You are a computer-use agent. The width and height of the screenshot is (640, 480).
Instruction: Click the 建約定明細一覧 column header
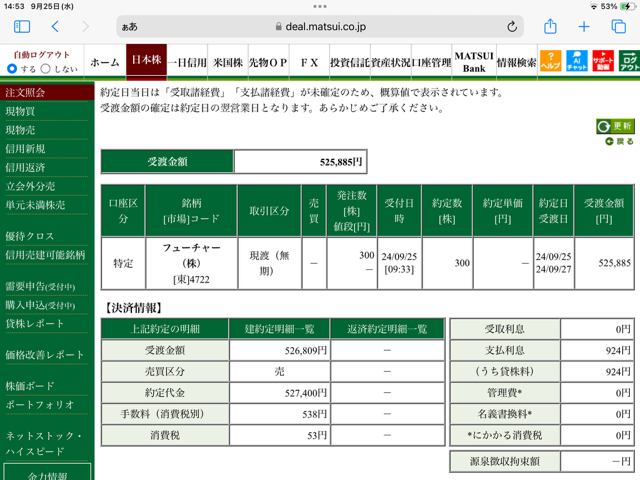click(280, 329)
